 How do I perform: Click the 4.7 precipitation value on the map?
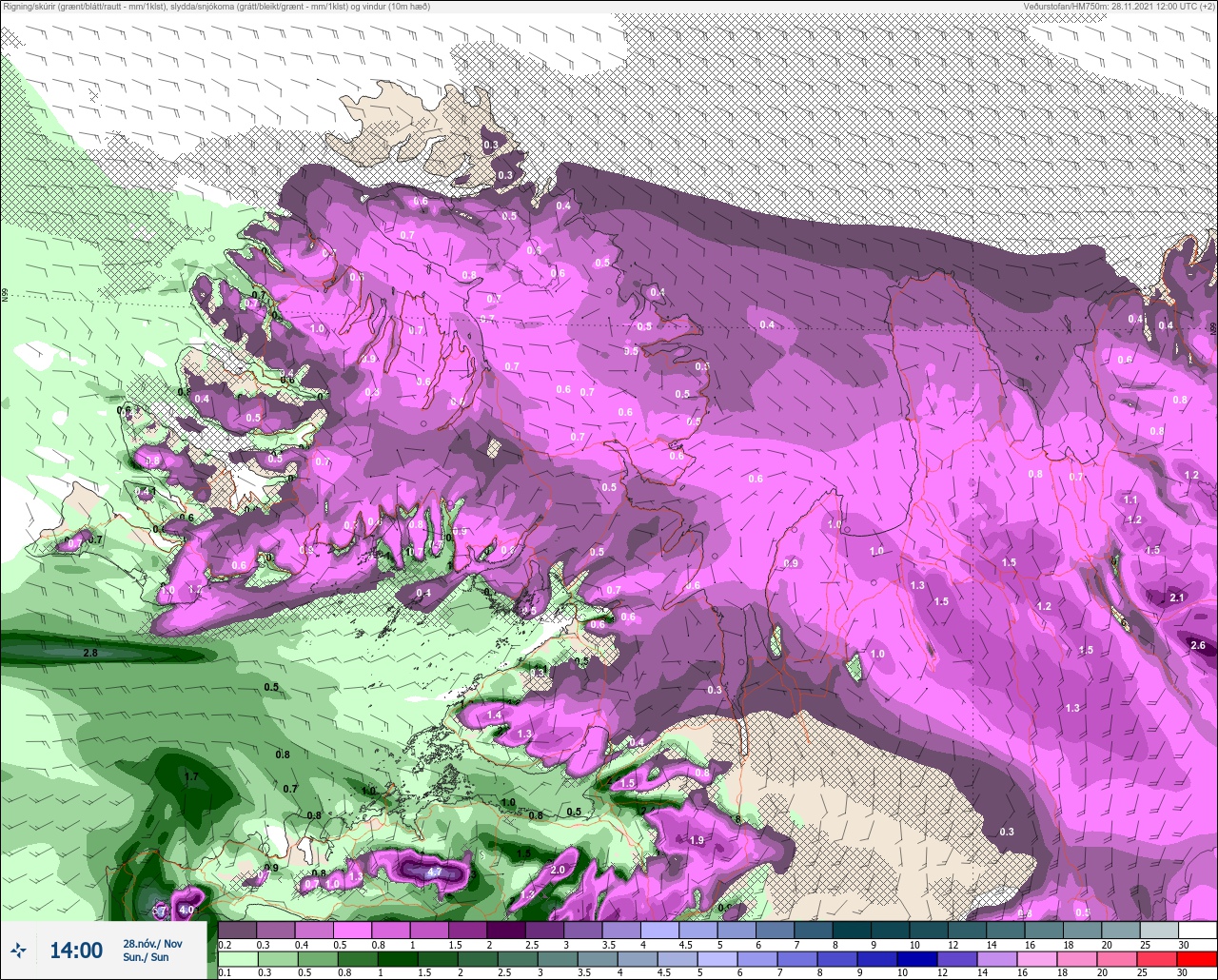435,872
